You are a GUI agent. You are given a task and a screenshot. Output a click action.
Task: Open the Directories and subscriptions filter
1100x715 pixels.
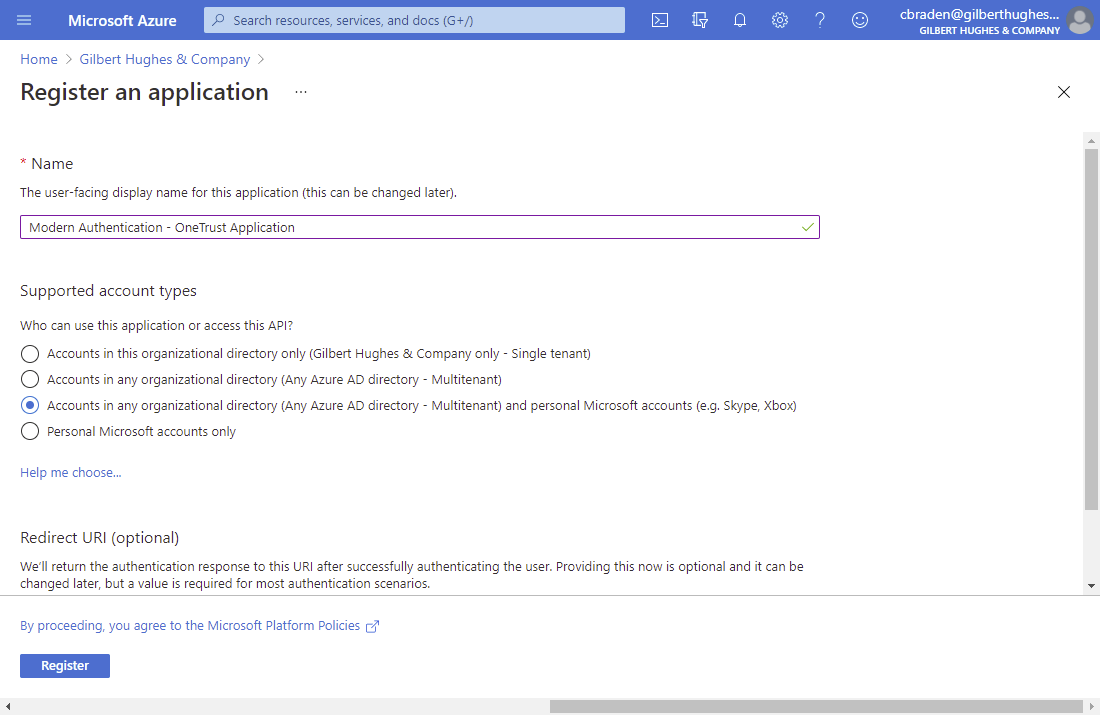click(x=699, y=20)
